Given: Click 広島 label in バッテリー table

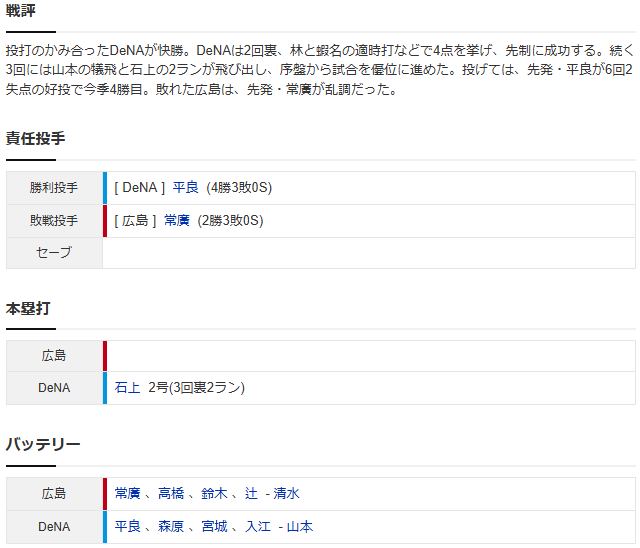Looking at the screenshot, I should point(54,494).
